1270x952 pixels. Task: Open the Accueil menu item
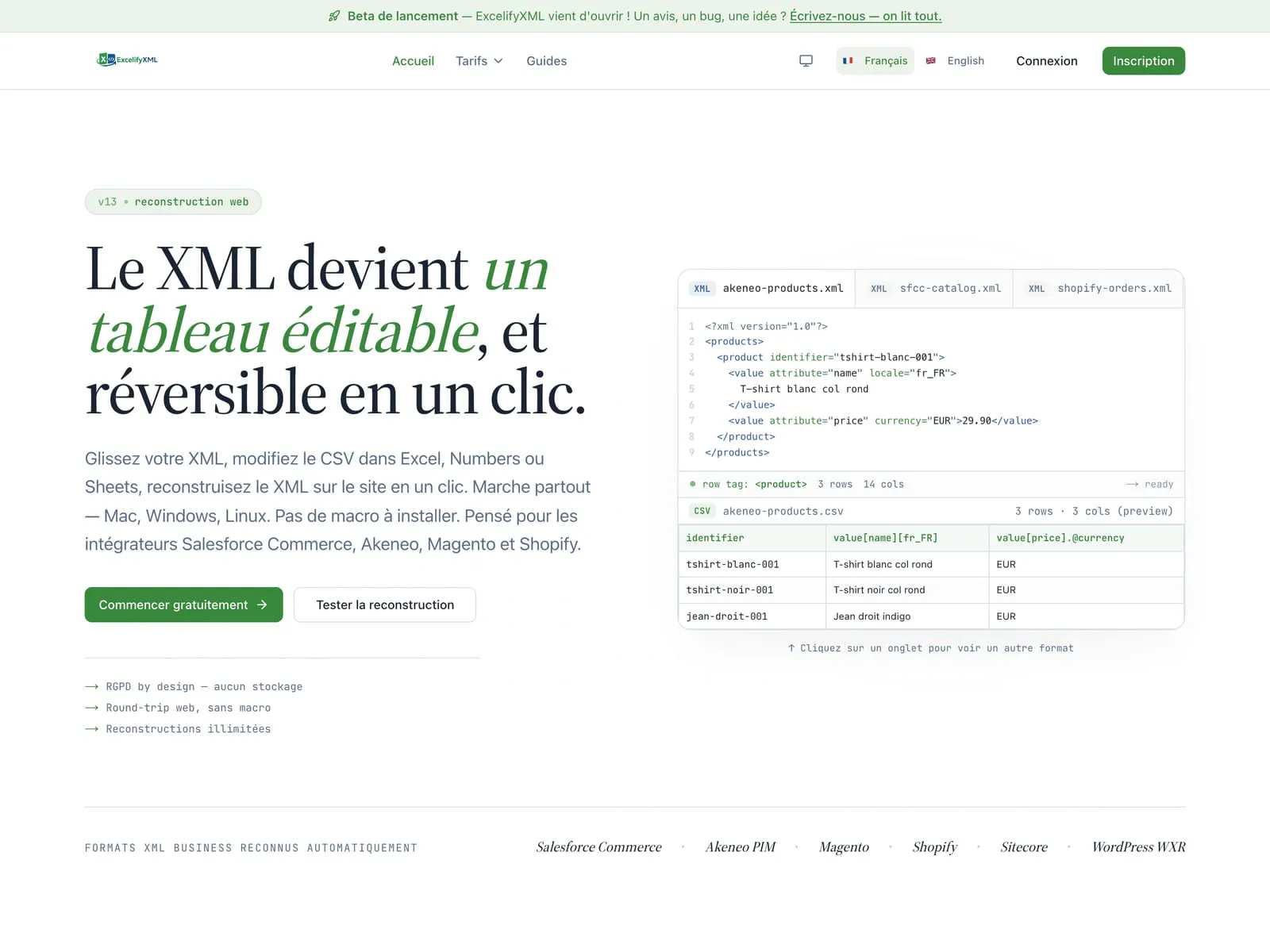point(413,61)
